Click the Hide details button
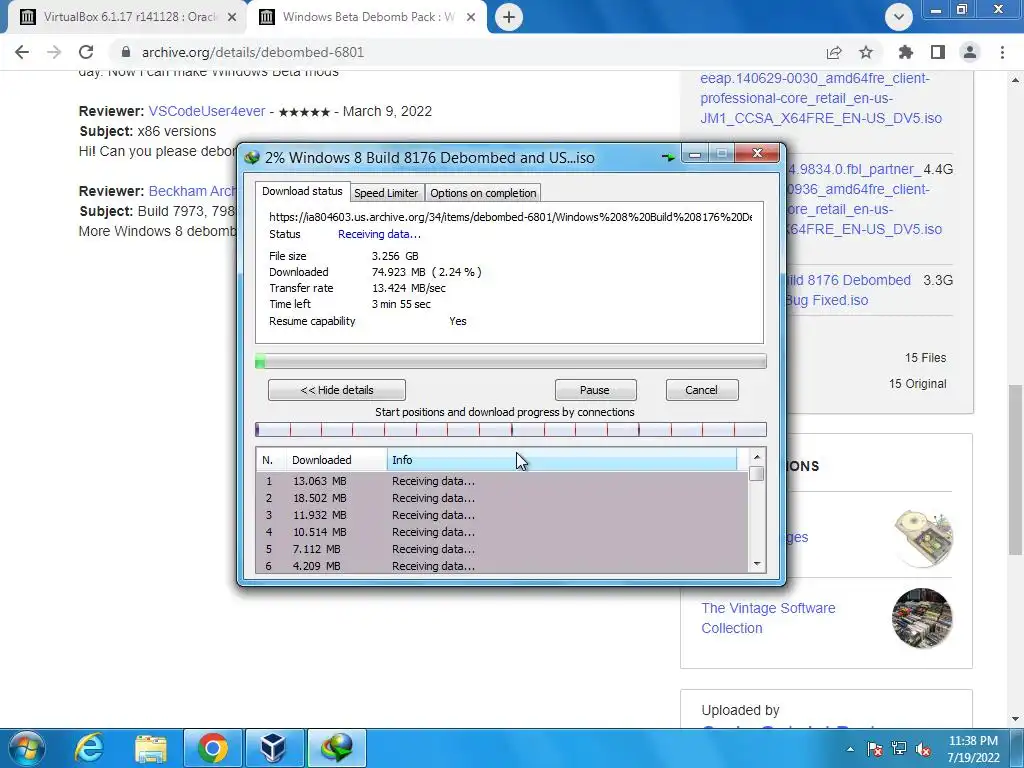Viewport: 1024px width, 768px height. pyautogui.click(x=337, y=390)
